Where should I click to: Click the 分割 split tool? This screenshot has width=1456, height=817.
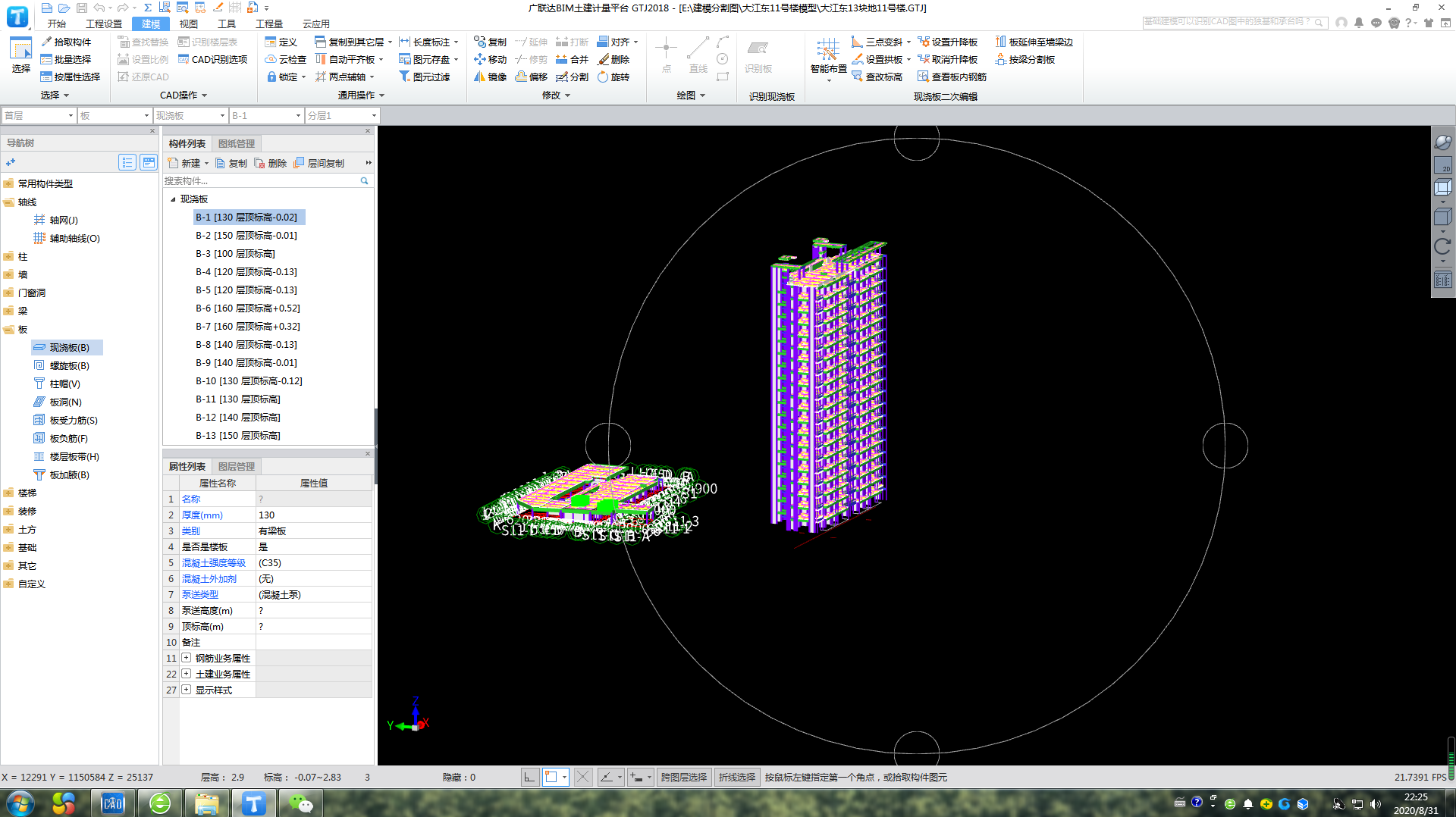(x=572, y=77)
